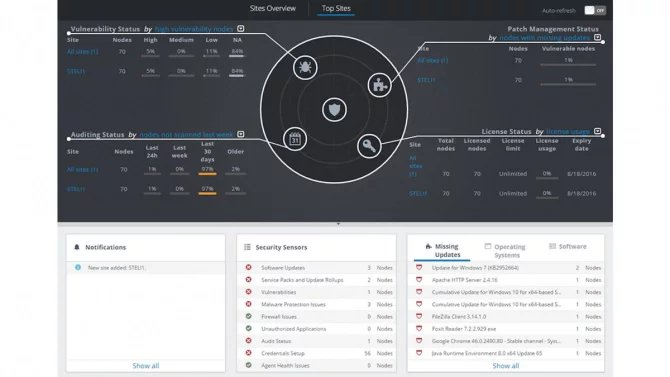
Task: Click the red status icon for Software Updates
Action: click(x=248, y=267)
